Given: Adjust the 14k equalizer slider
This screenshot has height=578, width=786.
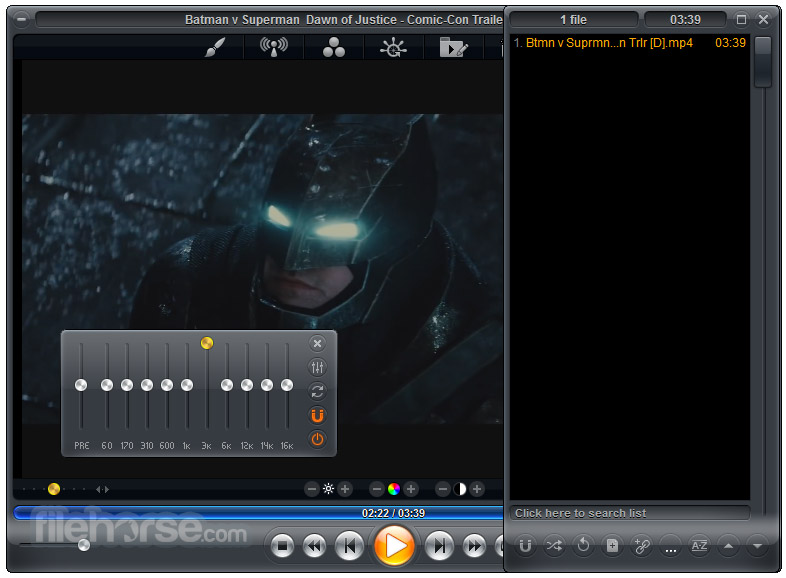Looking at the screenshot, I should pos(267,385).
